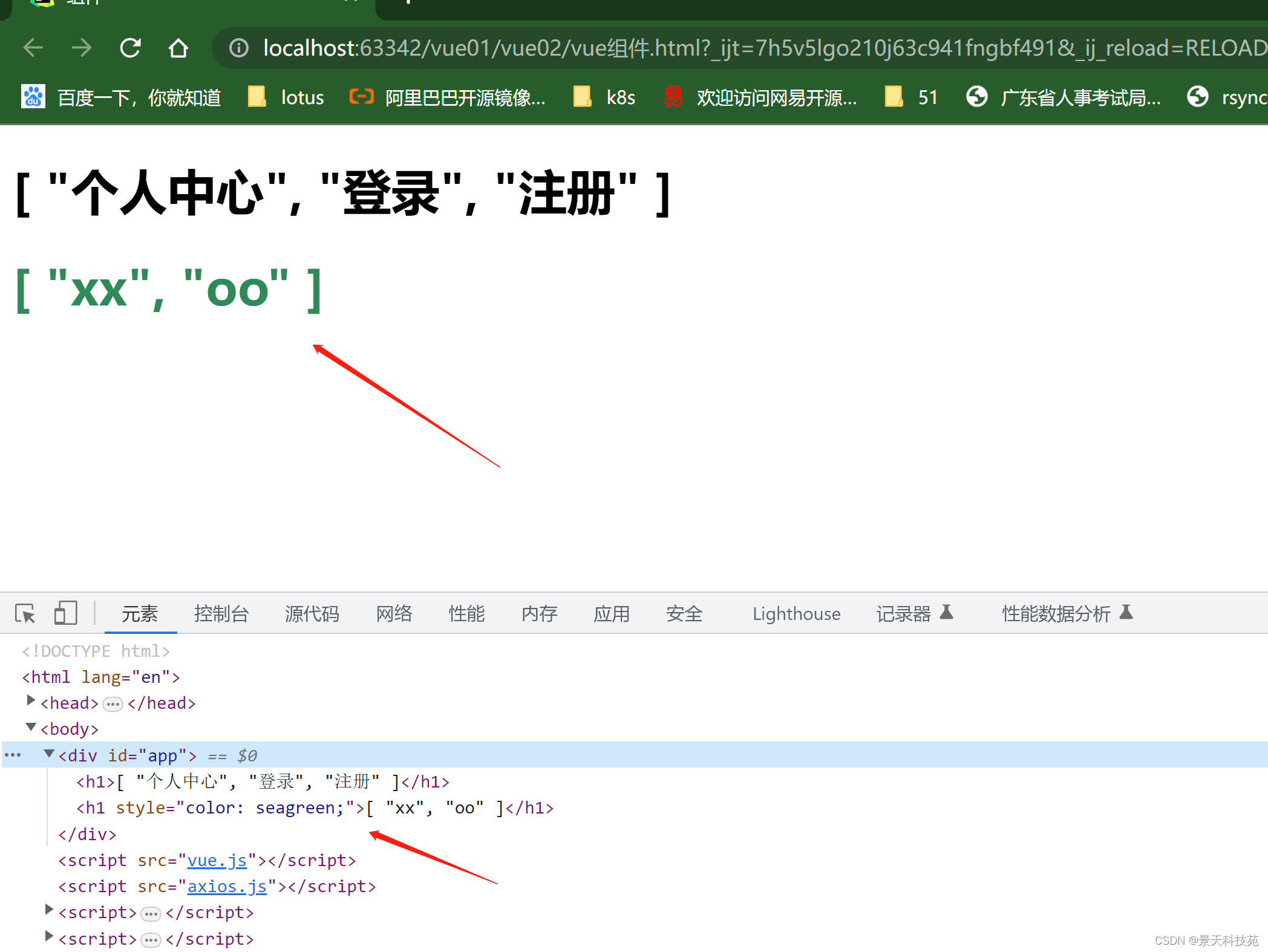The image size is (1268, 952).
Task: Open the k8s bookmark folder
Action: 604,97
